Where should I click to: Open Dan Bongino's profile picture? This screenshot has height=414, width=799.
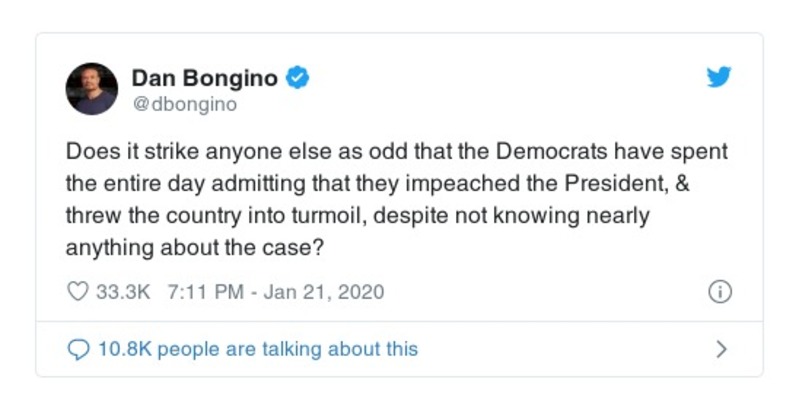tap(92, 88)
